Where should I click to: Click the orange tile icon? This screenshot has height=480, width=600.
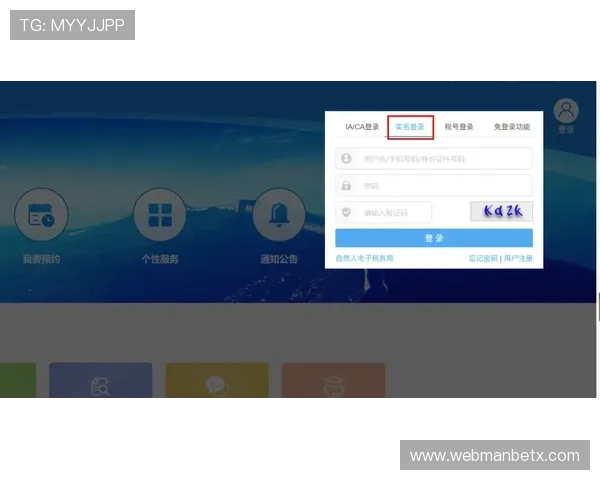tap(333, 383)
